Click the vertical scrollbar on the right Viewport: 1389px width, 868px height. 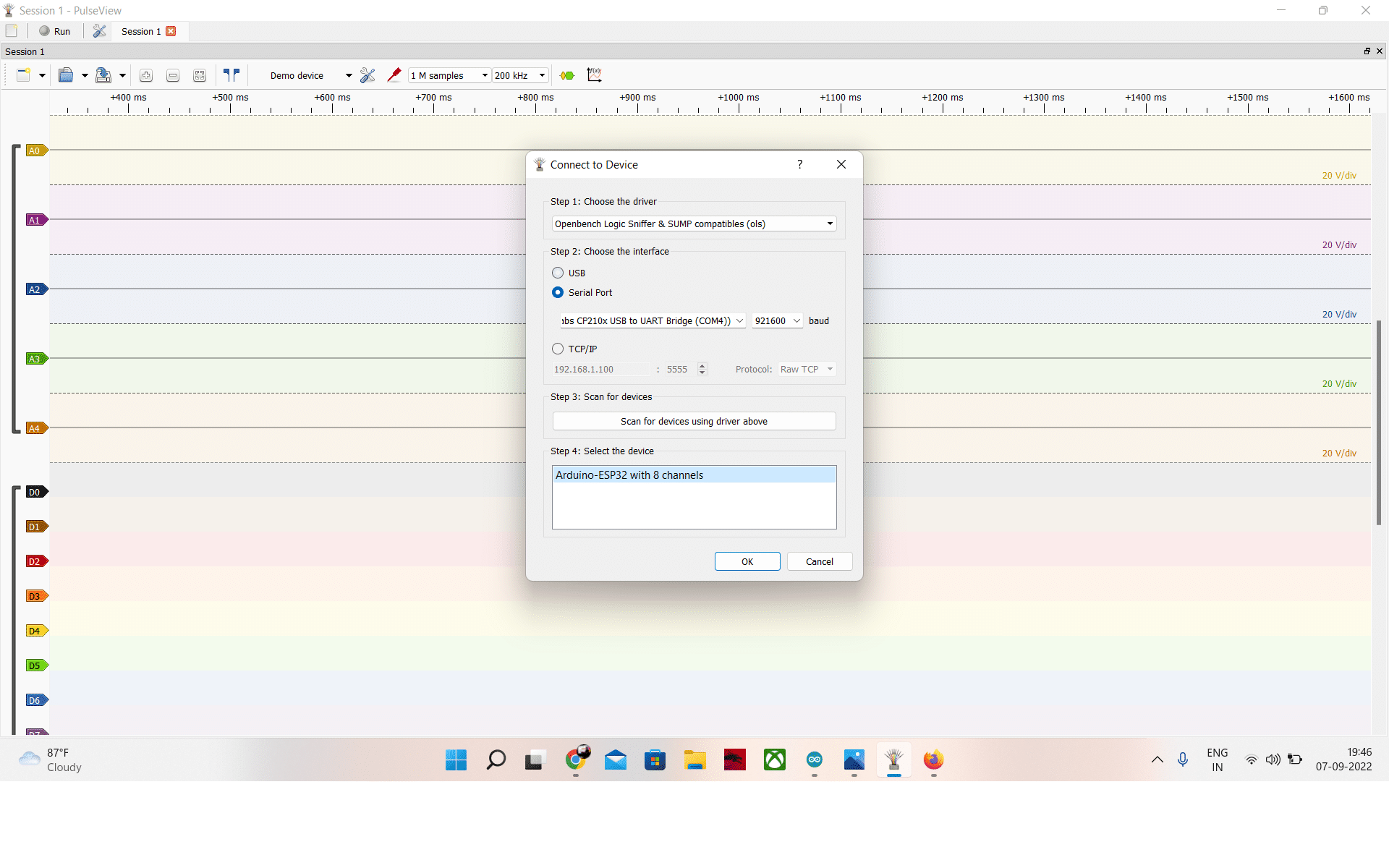[1379, 422]
